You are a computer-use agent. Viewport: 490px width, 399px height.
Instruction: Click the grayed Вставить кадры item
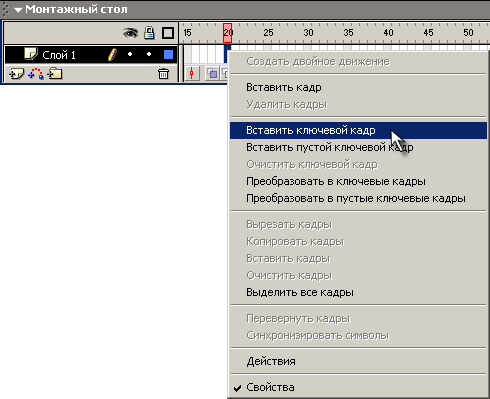point(358,259)
